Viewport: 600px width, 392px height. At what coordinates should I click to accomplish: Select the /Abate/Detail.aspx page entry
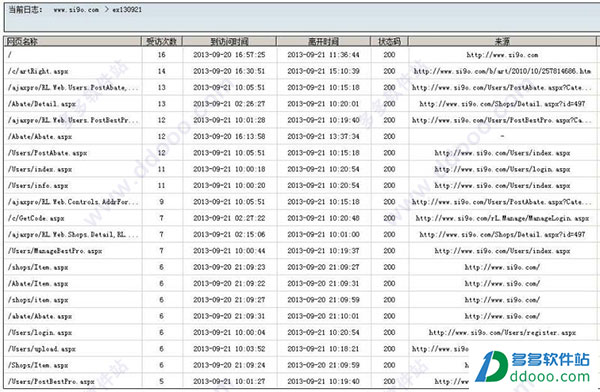pos(42,104)
